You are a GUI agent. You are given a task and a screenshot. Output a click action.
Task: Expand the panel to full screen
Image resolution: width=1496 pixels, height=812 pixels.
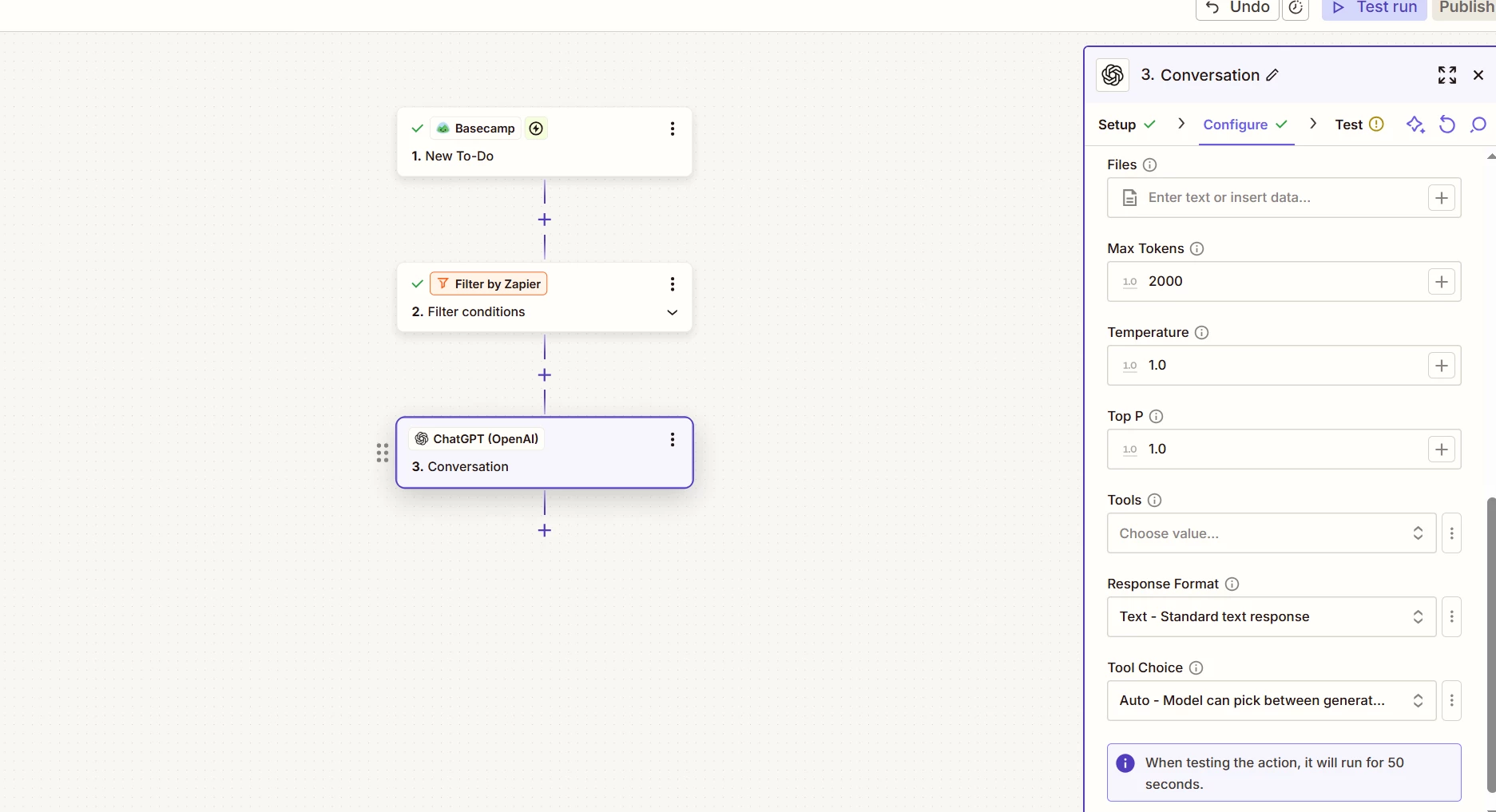click(x=1447, y=75)
